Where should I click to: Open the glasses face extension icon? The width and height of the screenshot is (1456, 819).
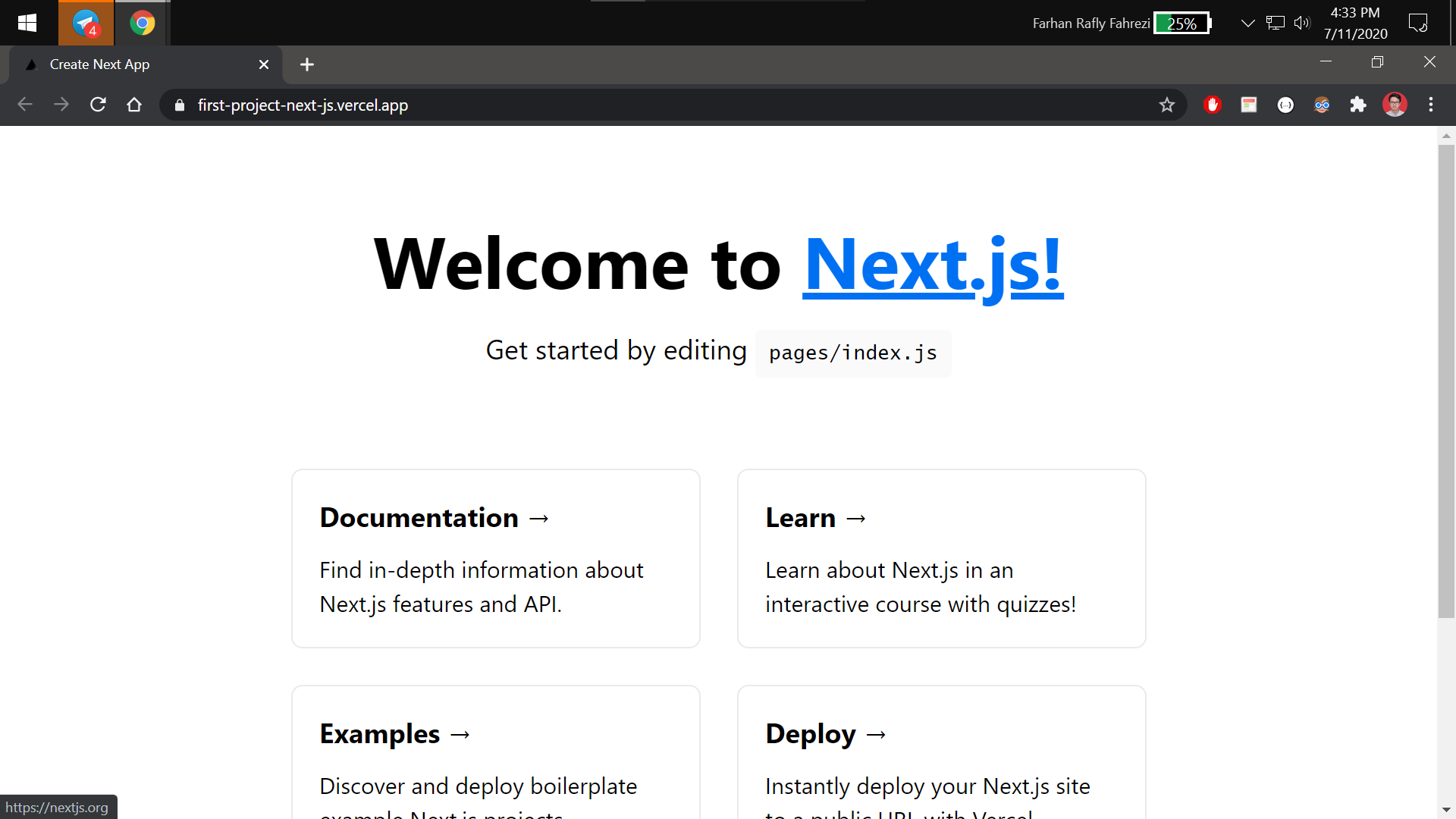tap(1322, 105)
